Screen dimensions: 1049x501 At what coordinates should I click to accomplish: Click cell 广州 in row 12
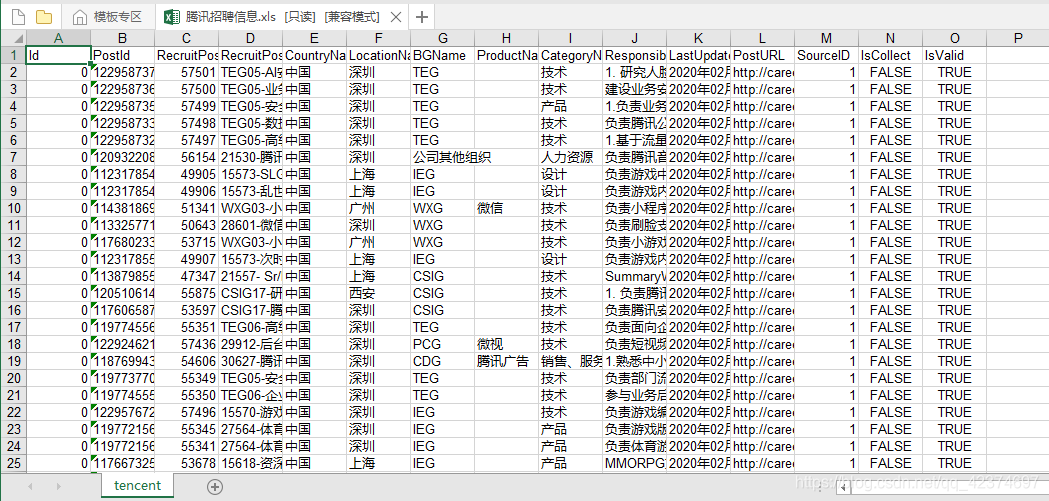pos(379,242)
